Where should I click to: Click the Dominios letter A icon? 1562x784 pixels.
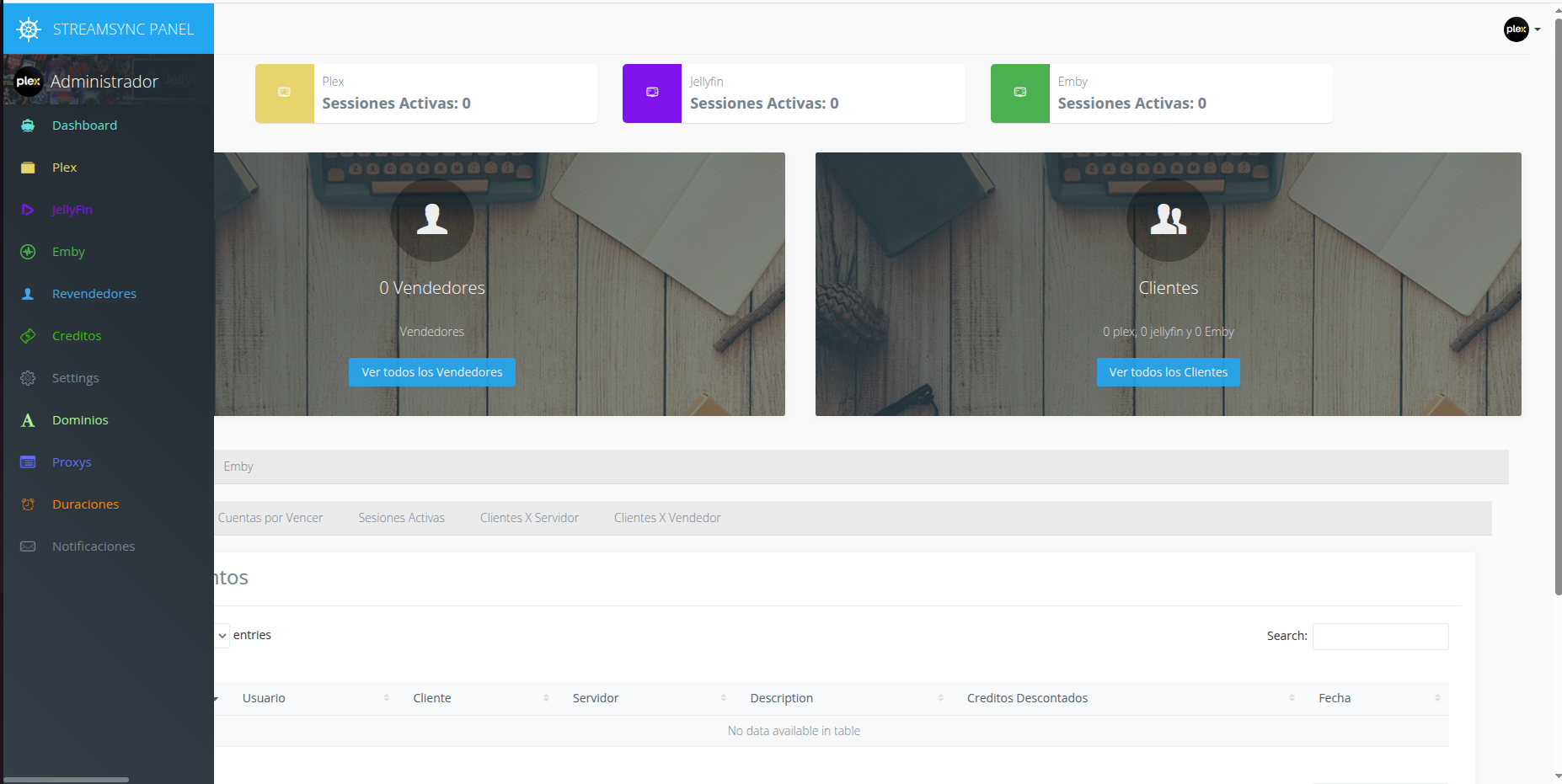[28, 420]
